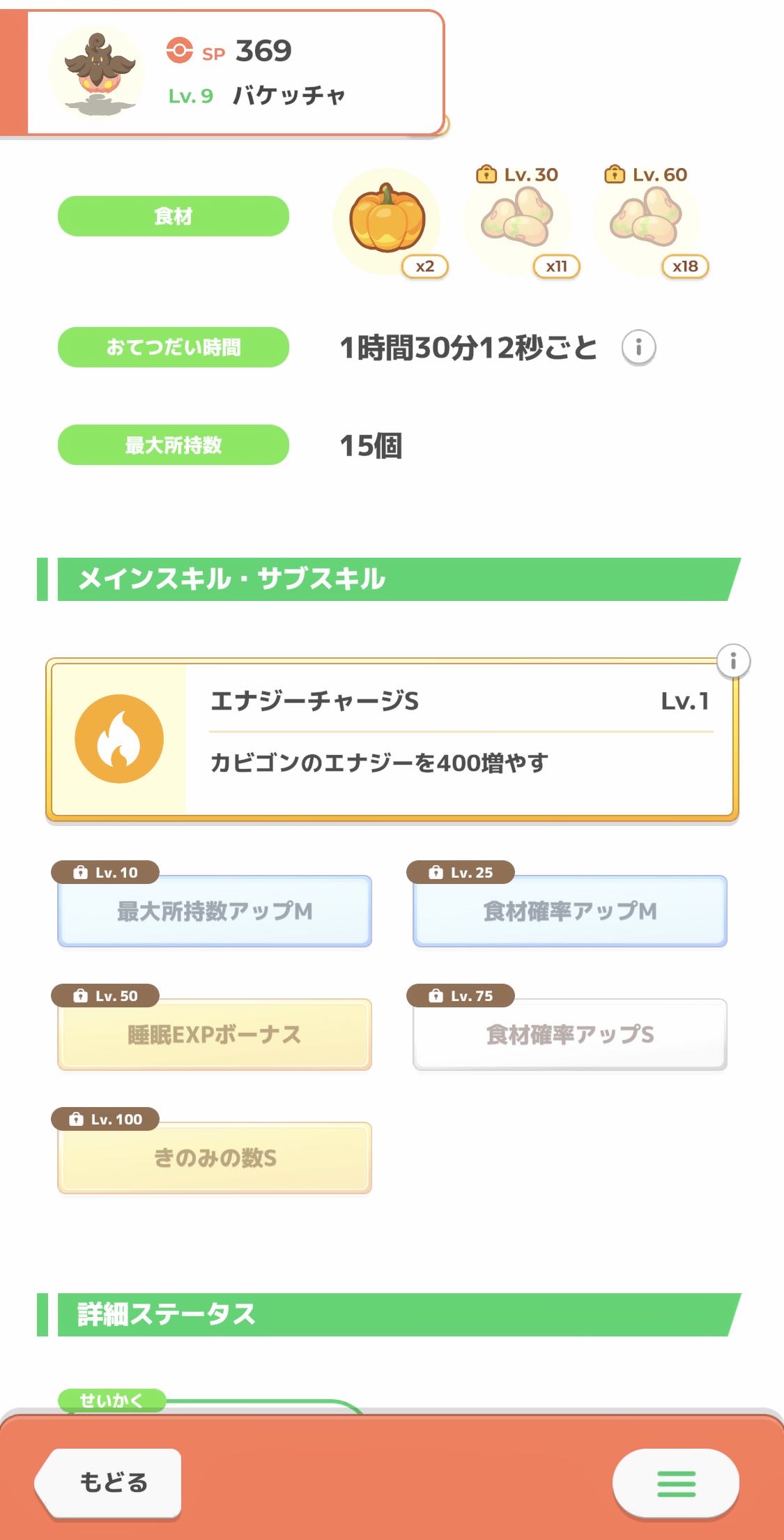The width and height of the screenshot is (784, 1540).
Task: Tap the SP Poké Ball icon
Action: coord(180,51)
